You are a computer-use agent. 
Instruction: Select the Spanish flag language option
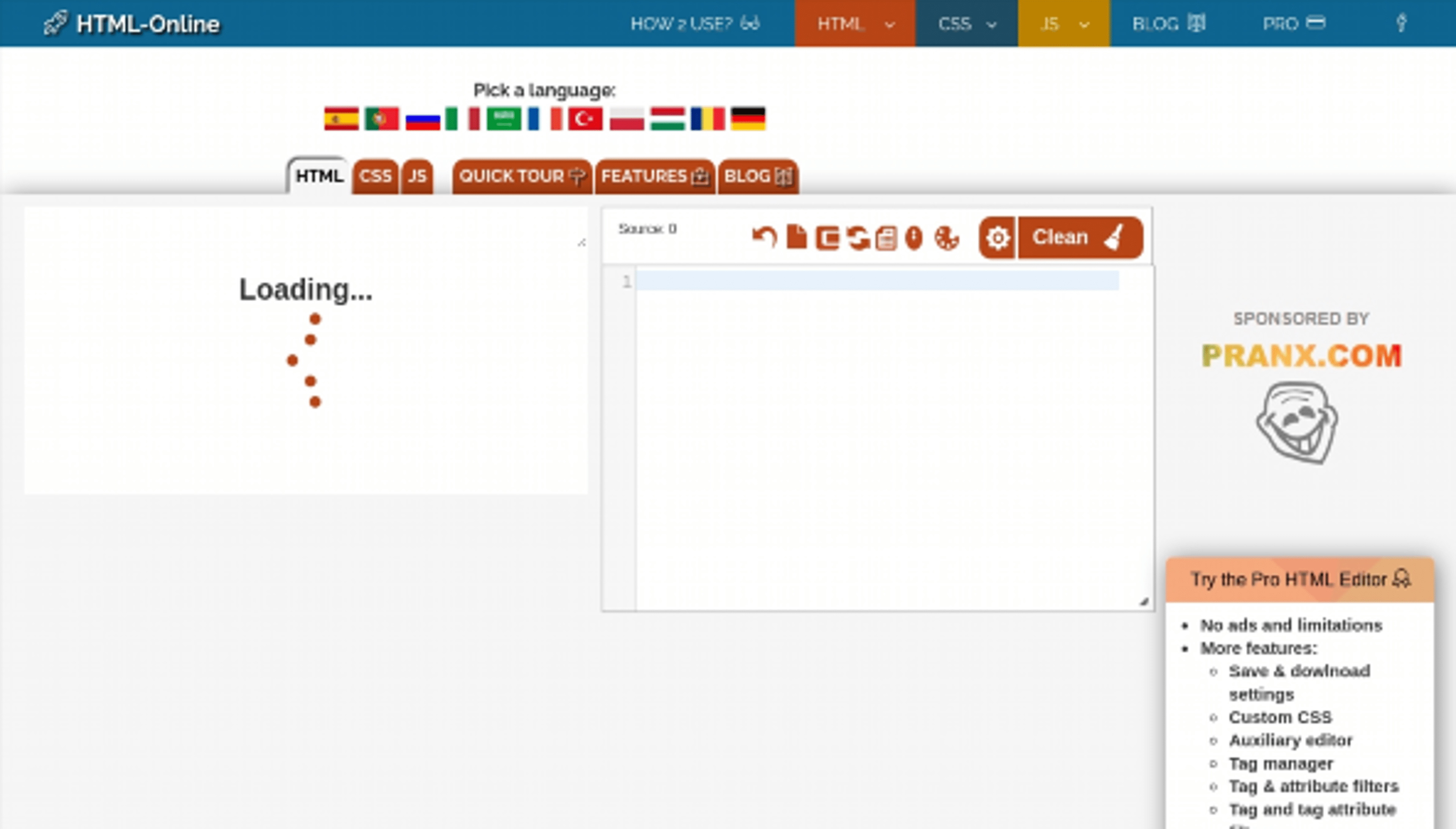[342, 119]
